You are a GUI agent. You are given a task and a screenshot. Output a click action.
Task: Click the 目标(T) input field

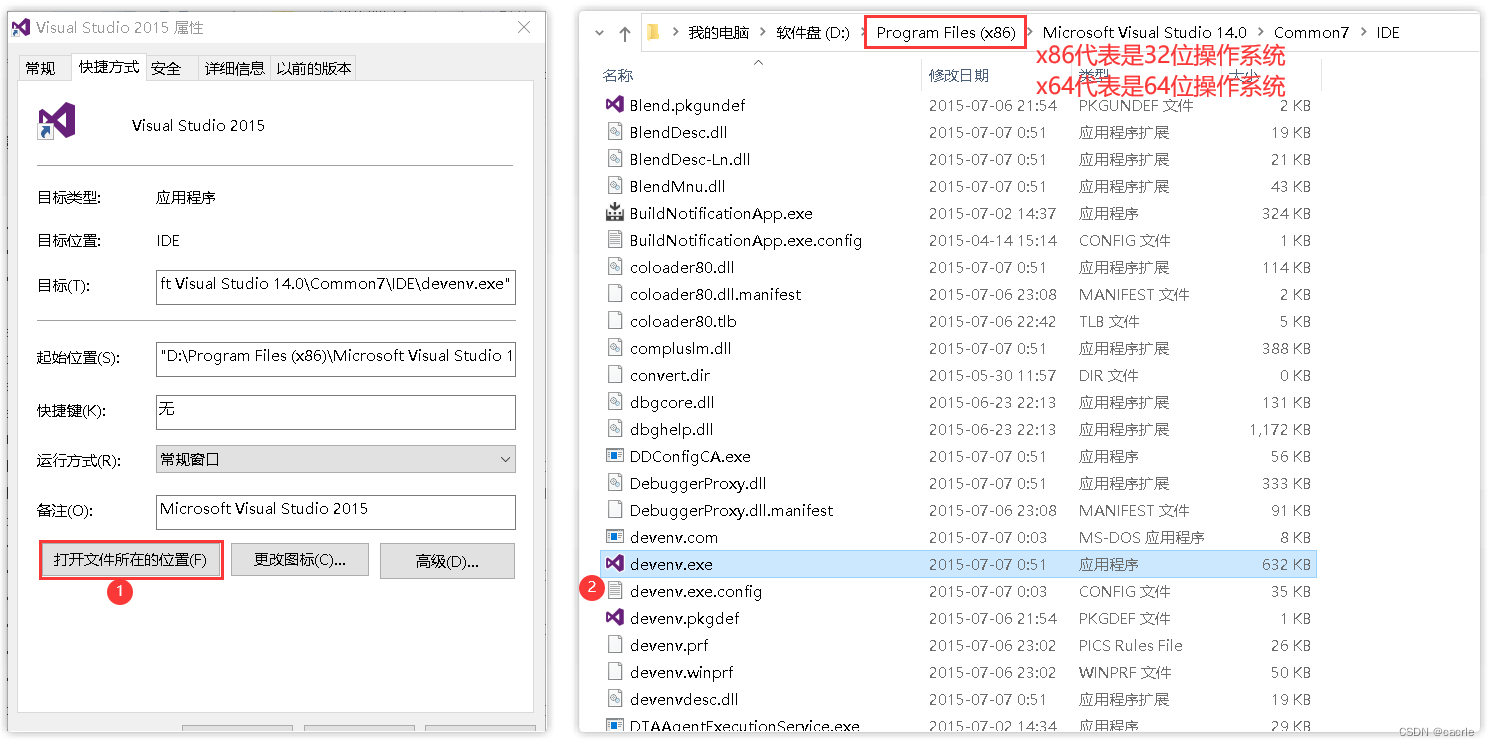(336, 285)
